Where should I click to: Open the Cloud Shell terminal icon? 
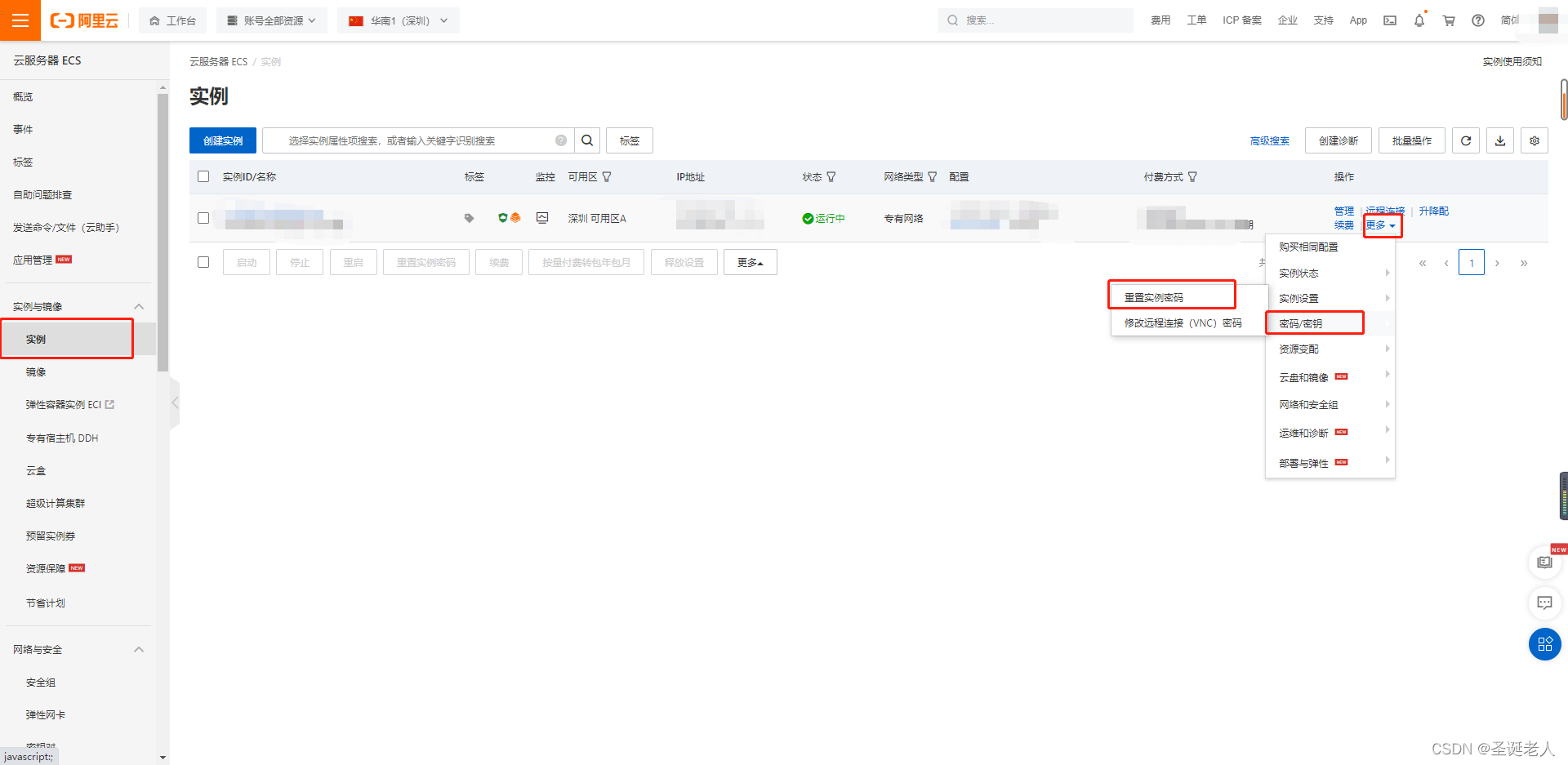1390,20
